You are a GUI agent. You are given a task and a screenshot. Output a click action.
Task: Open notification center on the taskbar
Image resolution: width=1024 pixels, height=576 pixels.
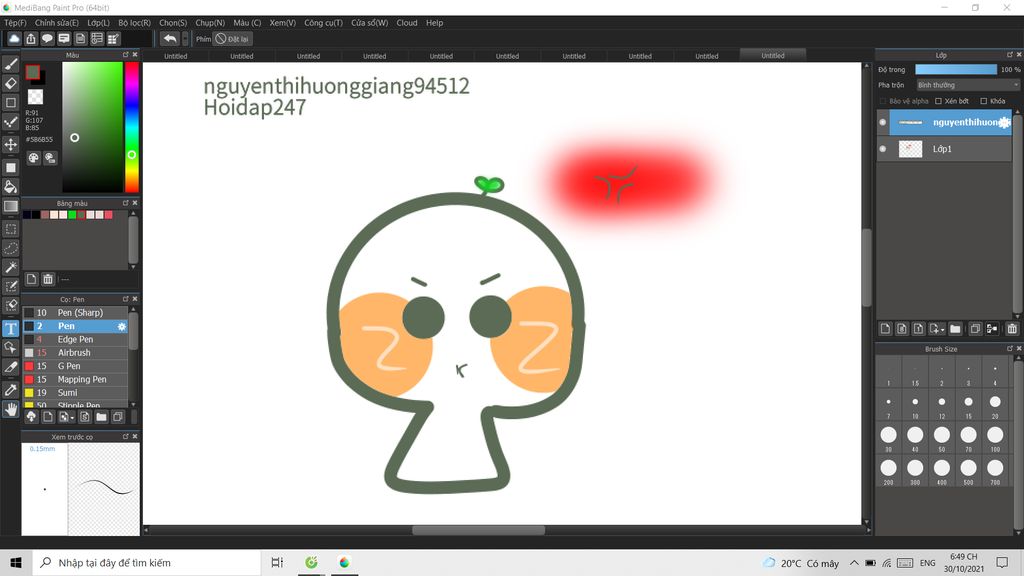[1002, 562]
